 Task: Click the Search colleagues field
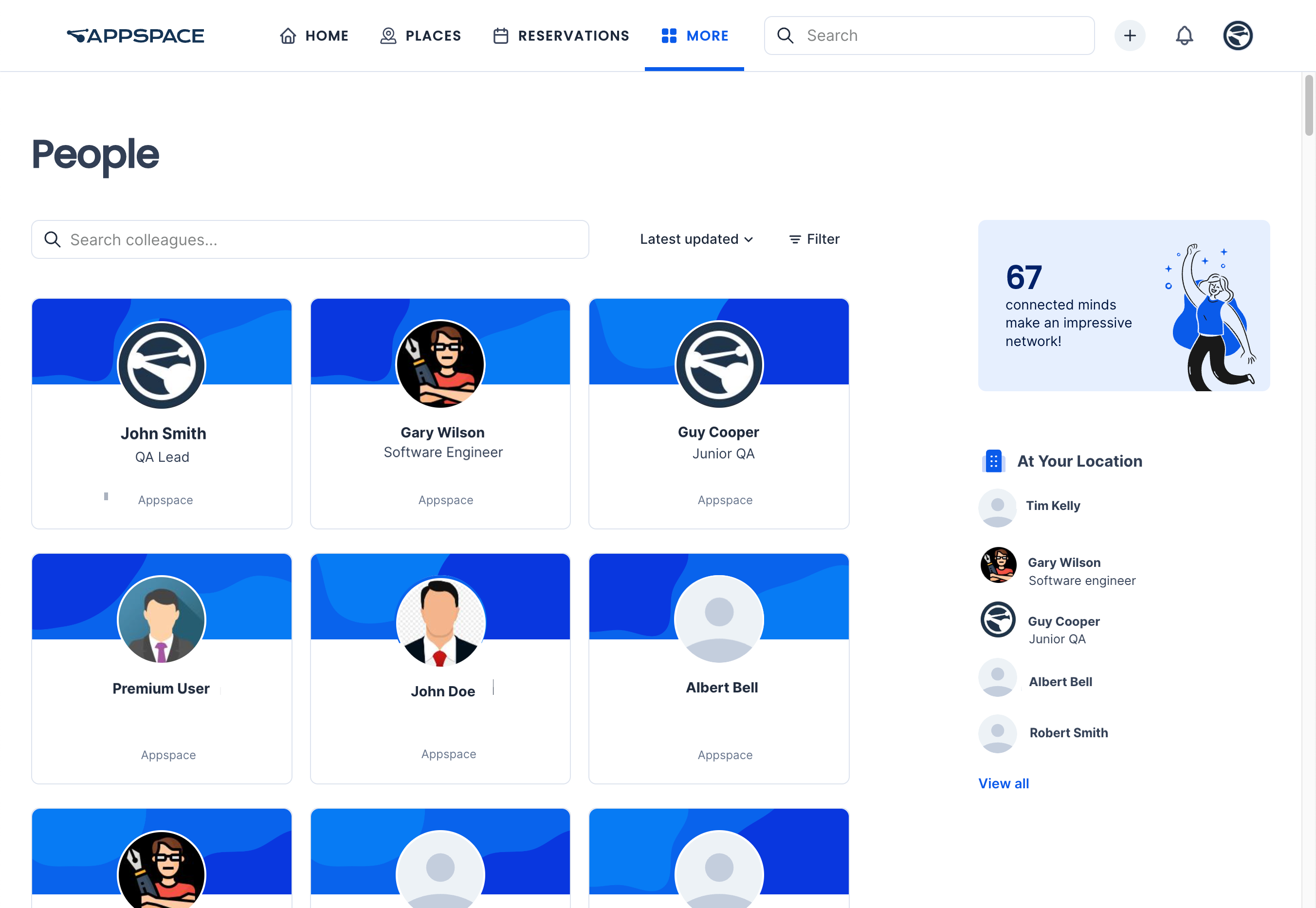point(310,239)
